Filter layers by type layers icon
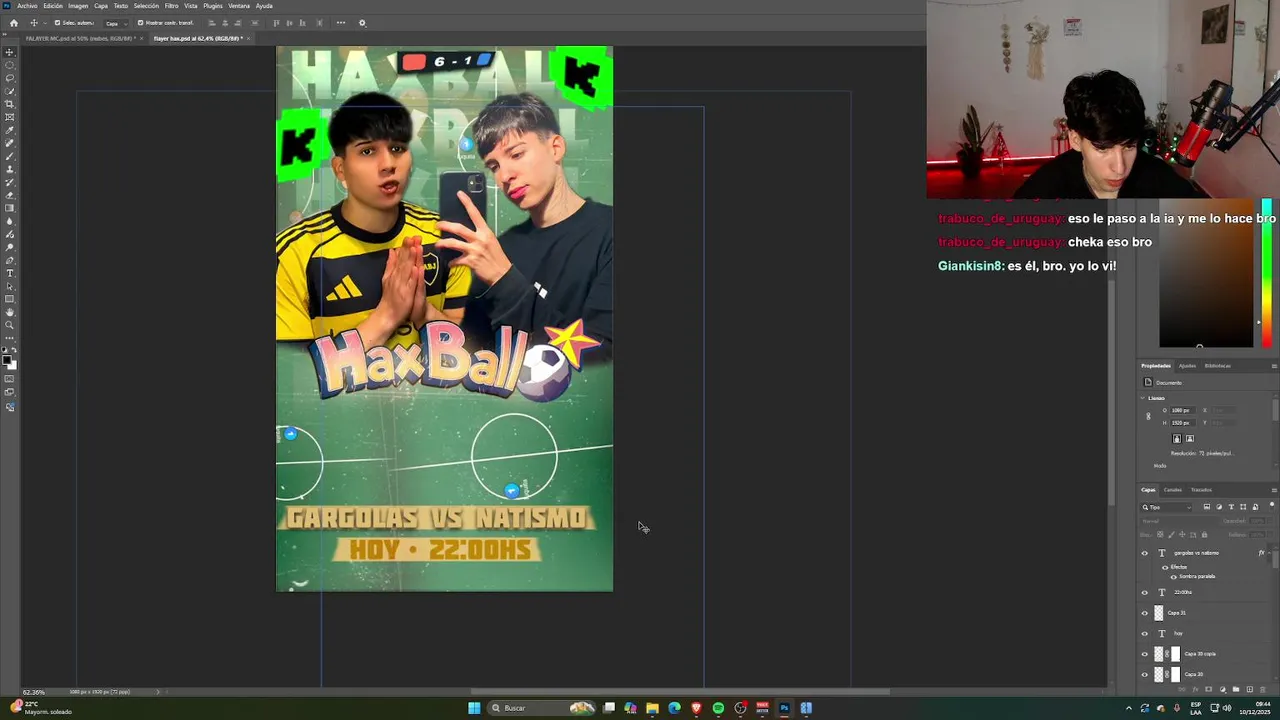1280x720 pixels. point(1231,507)
